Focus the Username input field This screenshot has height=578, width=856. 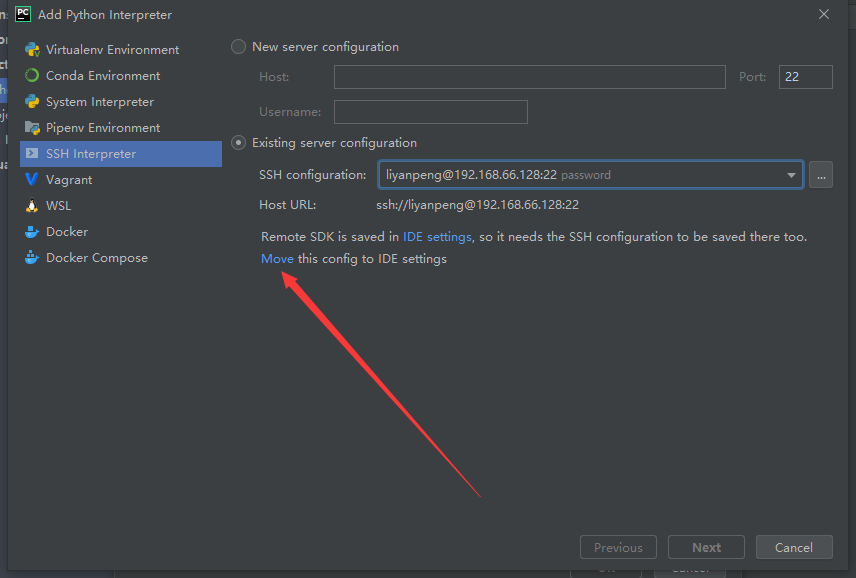[x=431, y=112]
